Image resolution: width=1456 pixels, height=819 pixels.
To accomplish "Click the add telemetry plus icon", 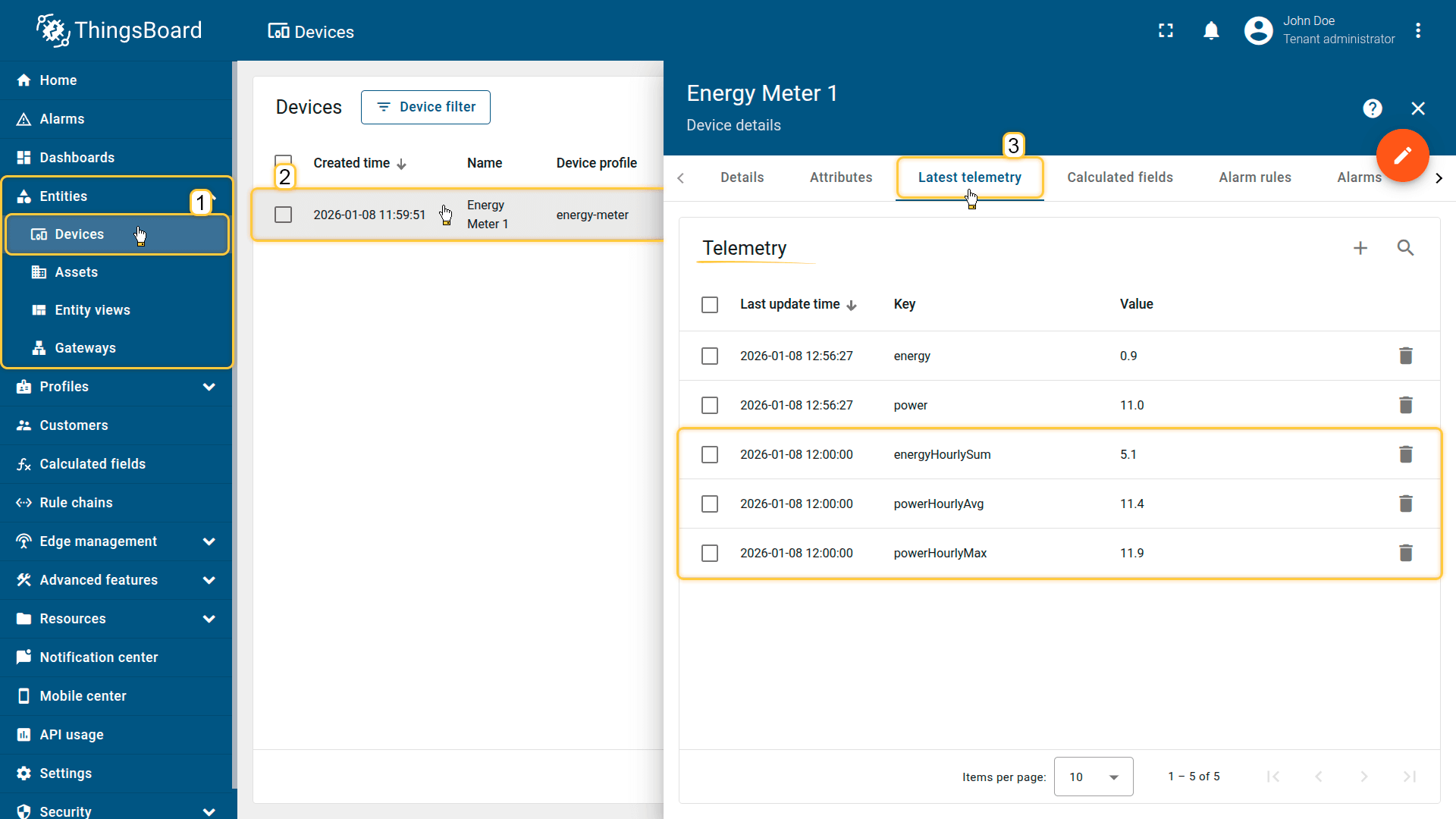I will pyautogui.click(x=1360, y=248).
